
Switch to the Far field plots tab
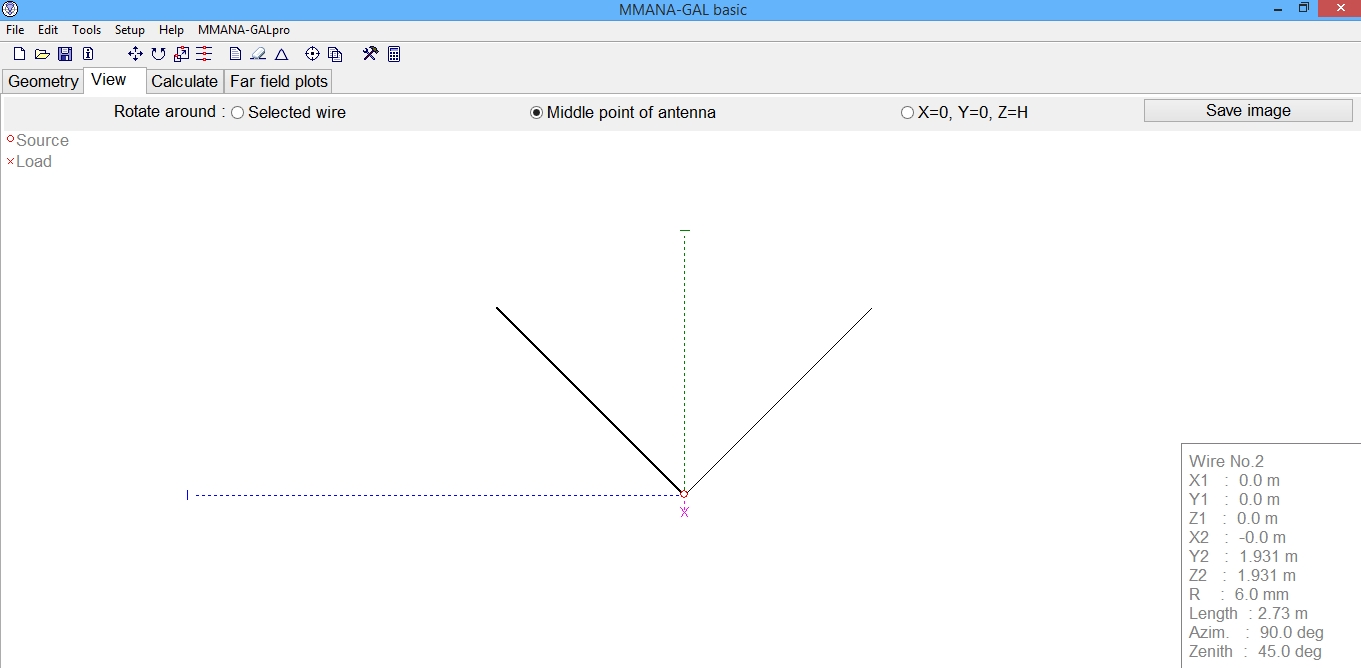point(279,81)
